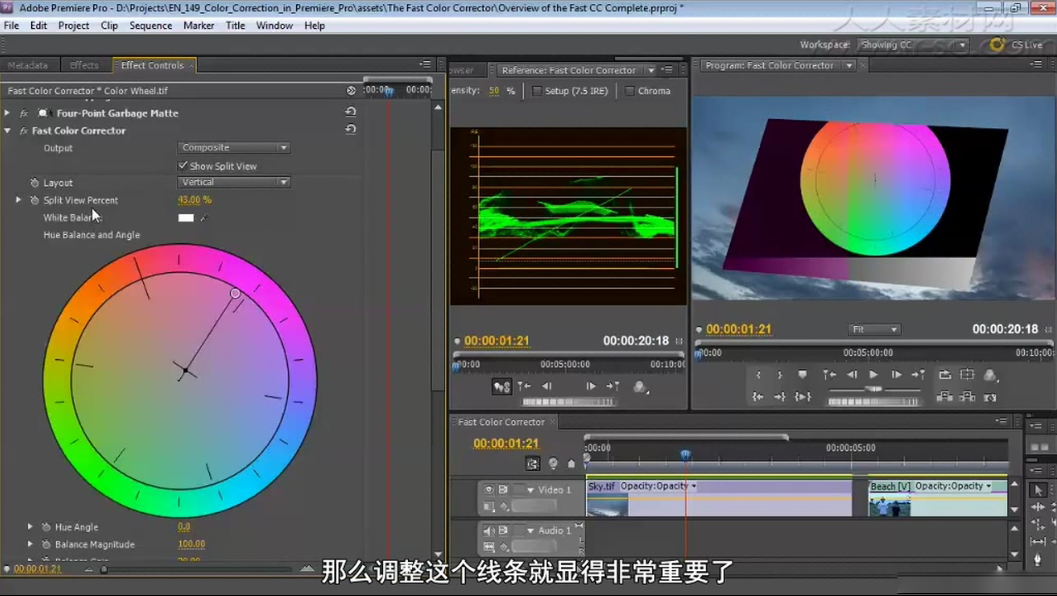Screen dimensions: 1057x596
Task: Open the Sequence menu
Action: pyautogui.click(x=150, y=26)
